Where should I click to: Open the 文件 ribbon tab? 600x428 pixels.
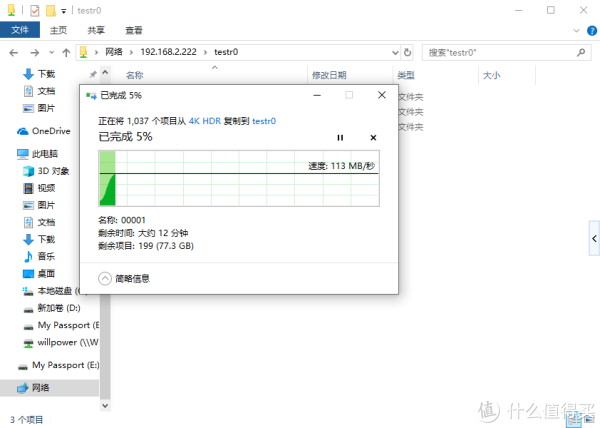pyautogui.click(x=19, y=30)
